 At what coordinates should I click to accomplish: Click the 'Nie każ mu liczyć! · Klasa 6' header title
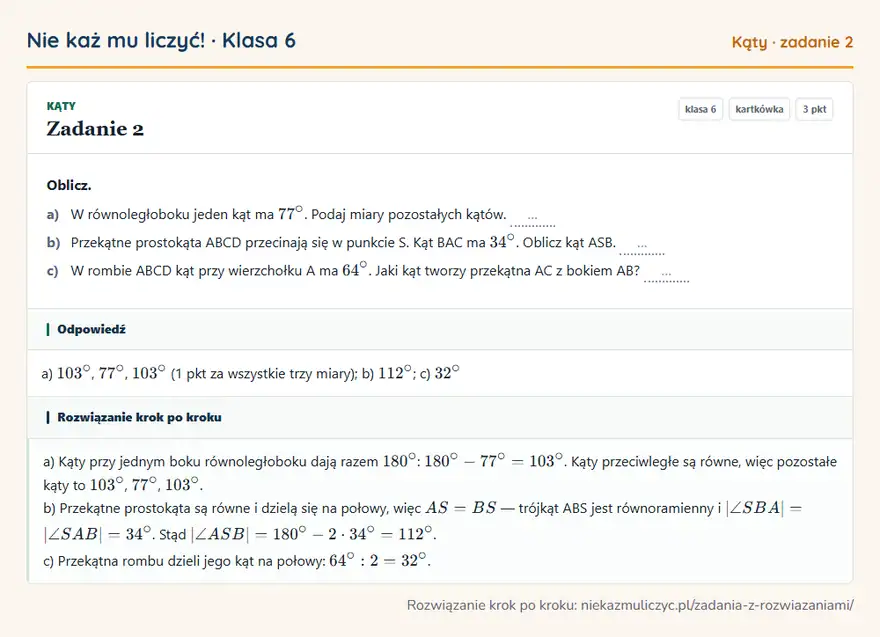[161, 40]
